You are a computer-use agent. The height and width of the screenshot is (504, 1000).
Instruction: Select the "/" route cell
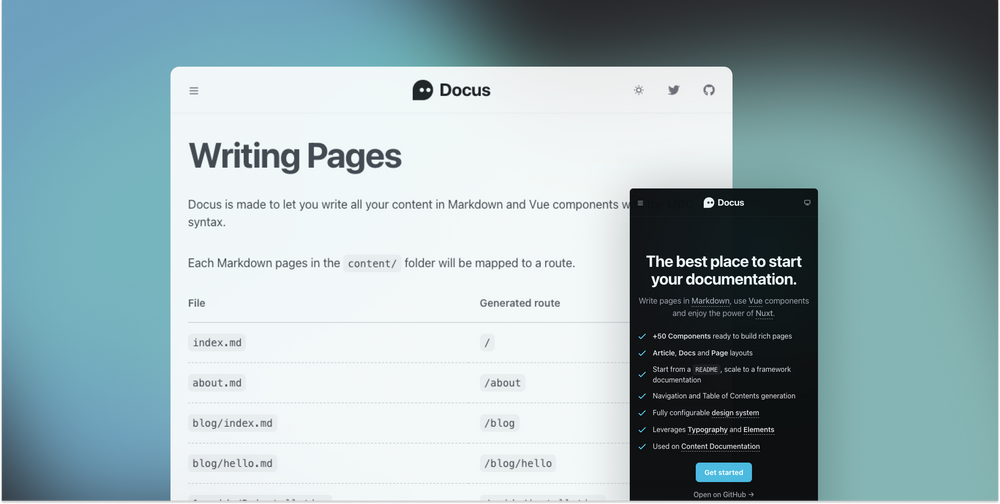[x=487, y=343]
